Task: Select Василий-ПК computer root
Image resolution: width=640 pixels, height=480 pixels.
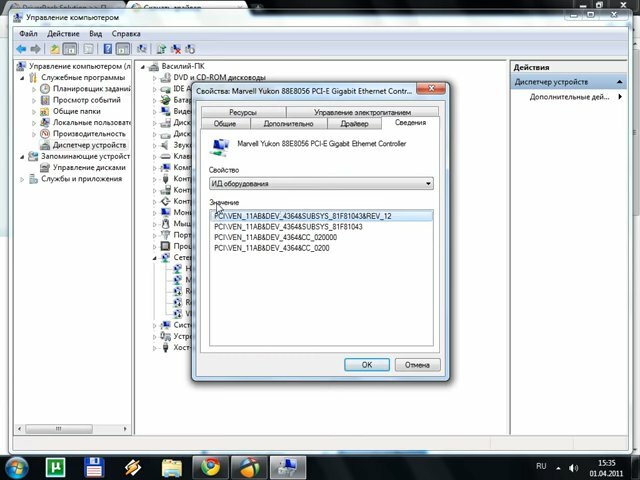Action: point(183,66)
